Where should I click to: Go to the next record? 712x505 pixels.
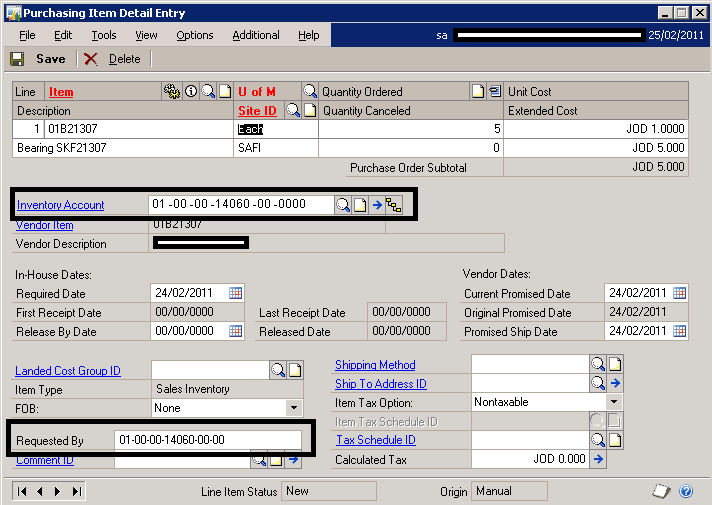58,491
